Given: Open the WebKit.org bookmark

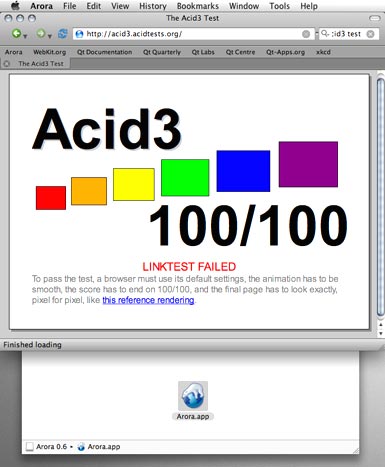Looking at the screenshot, I should 50,52.
